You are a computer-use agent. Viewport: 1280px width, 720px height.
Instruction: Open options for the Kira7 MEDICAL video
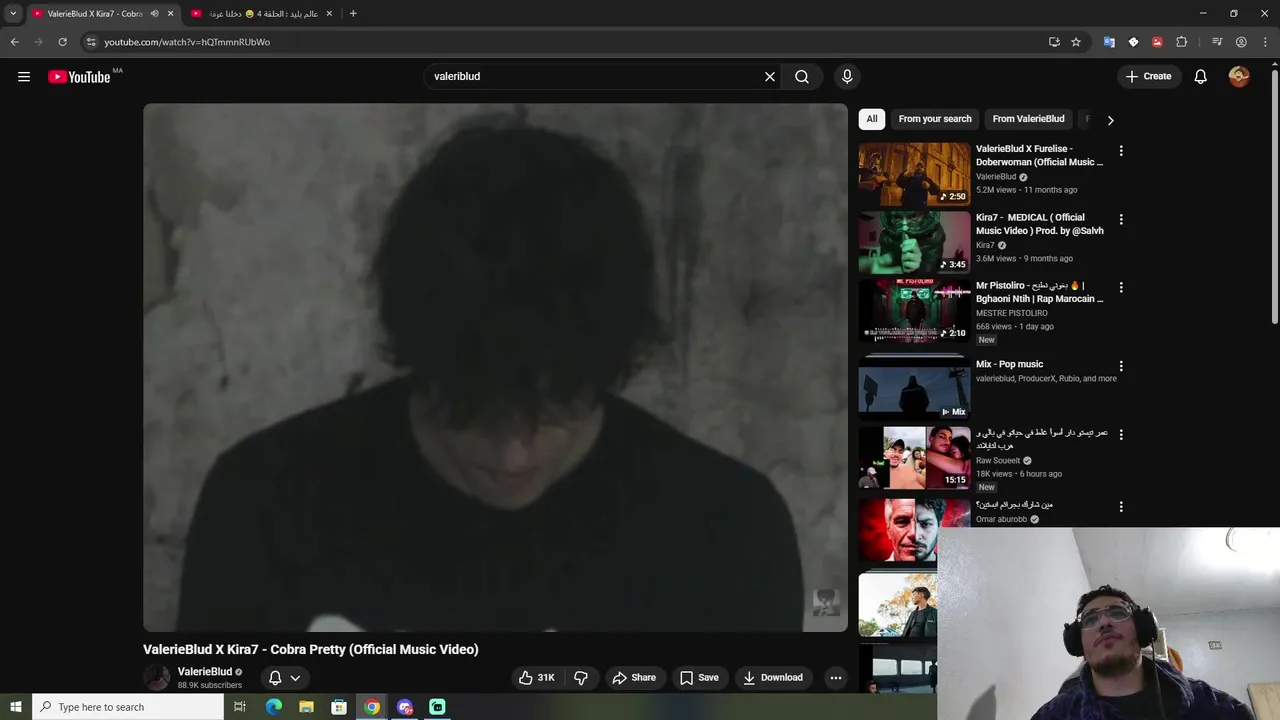[x=1121, y=219]
